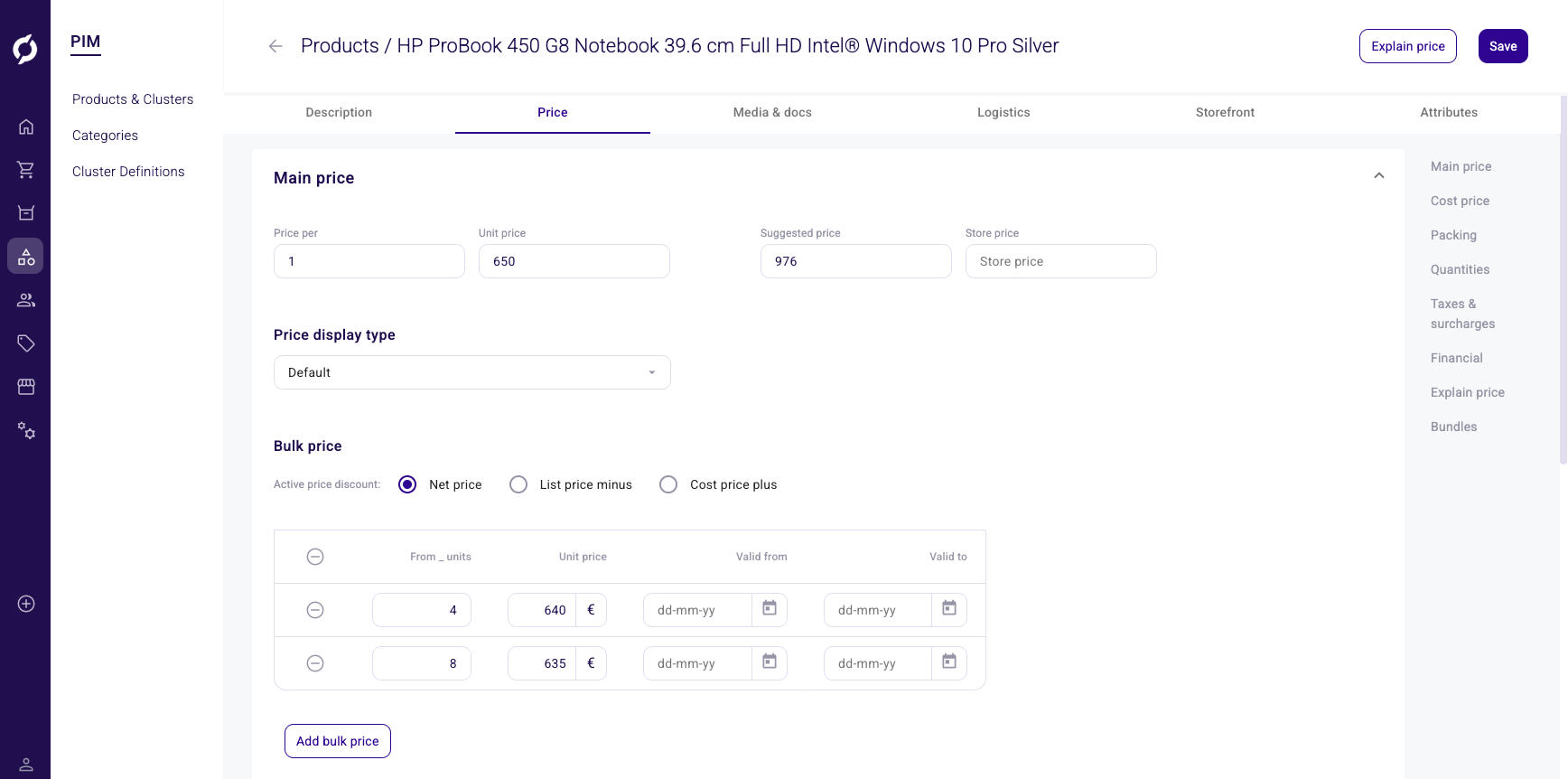The width and height of the screenshot is (1568, 779).
Task: Click the users group icon in sidebar
Action: click(26, 300)
